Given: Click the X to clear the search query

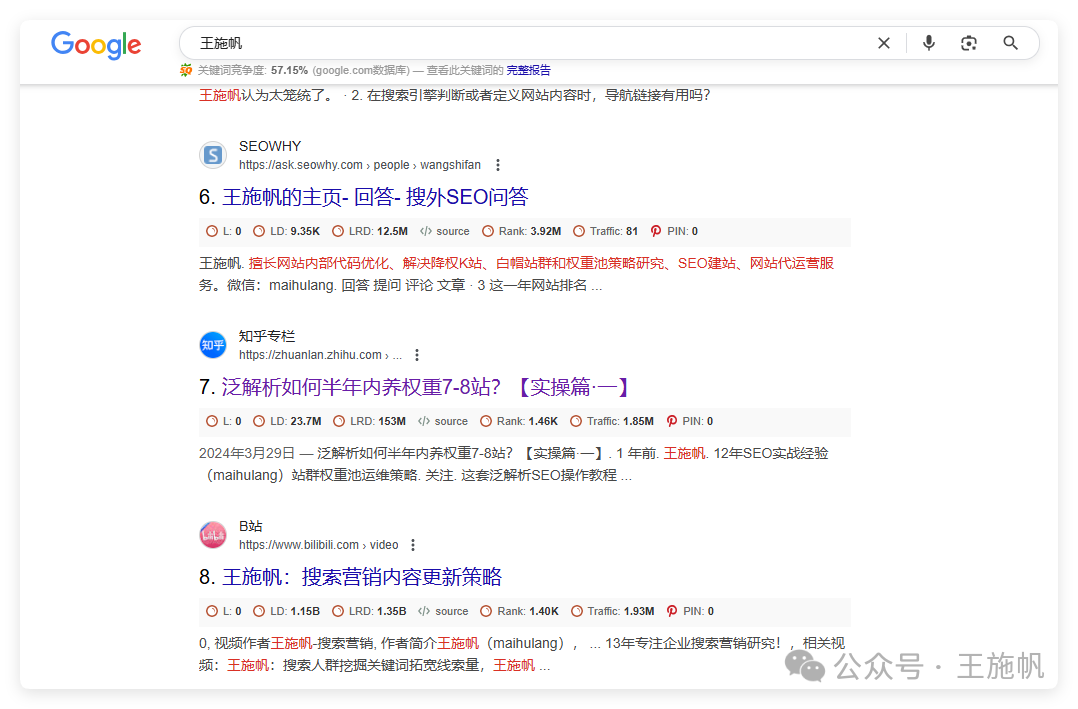Looking at the screenshot, I should 883,43.
